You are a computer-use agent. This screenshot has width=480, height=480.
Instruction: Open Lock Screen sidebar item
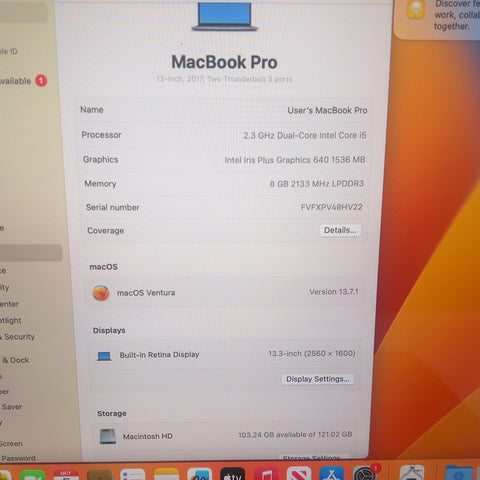[11, 444]
